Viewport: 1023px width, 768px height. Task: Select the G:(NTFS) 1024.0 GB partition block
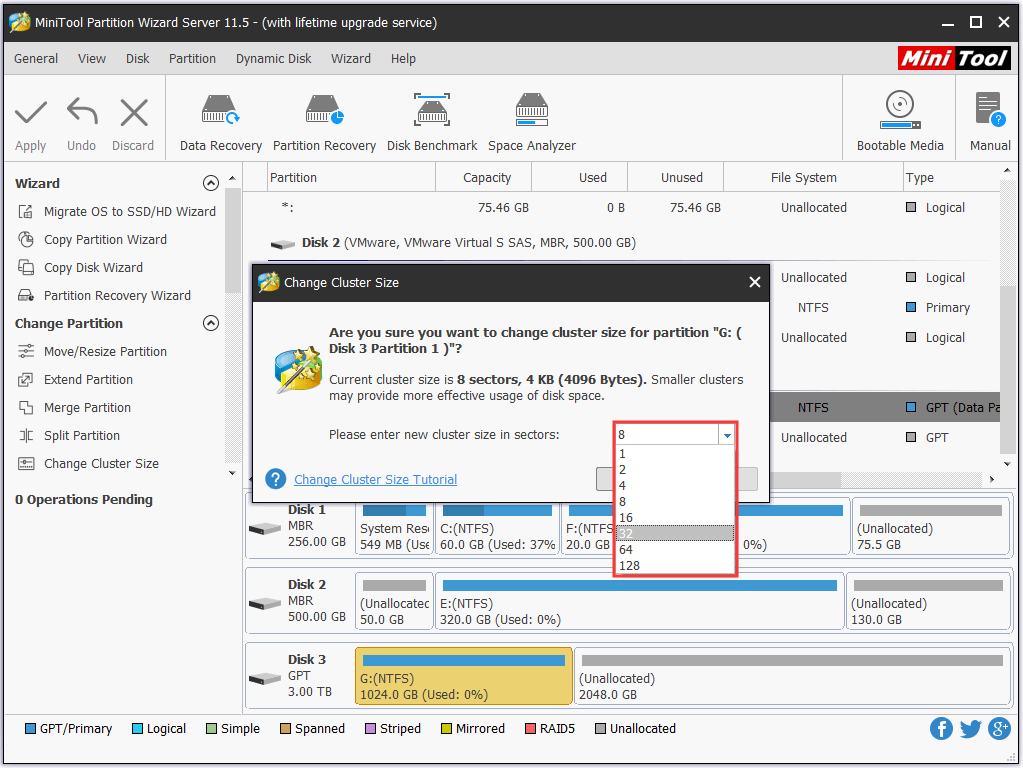(x=464, y=677)
